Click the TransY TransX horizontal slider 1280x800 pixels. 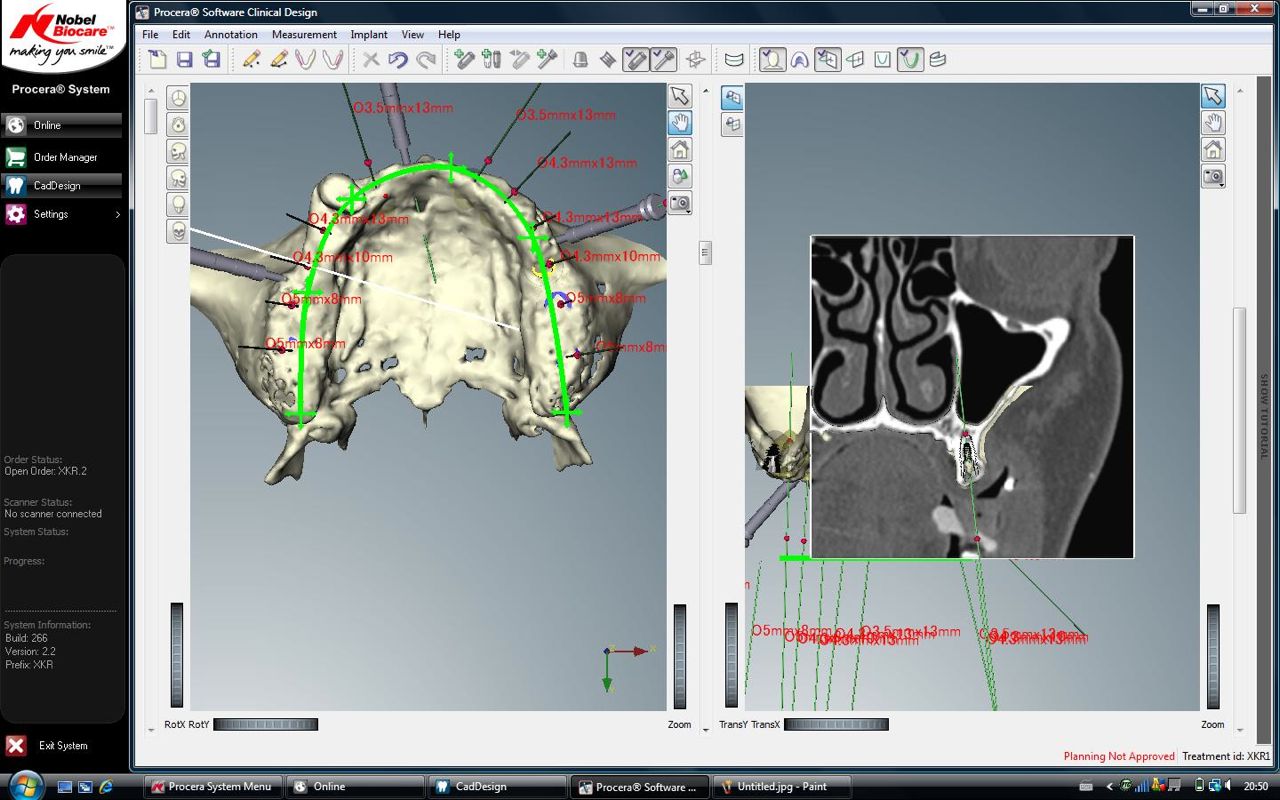pos(836,724)
